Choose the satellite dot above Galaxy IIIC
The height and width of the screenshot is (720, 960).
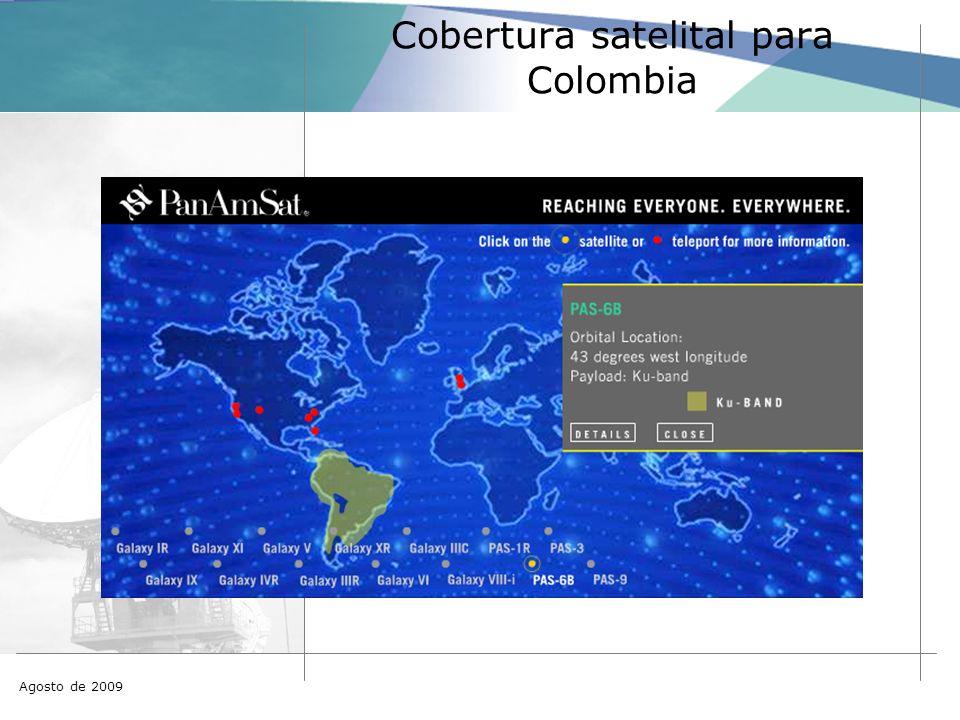pyautogui.click(x=407, y=531)
